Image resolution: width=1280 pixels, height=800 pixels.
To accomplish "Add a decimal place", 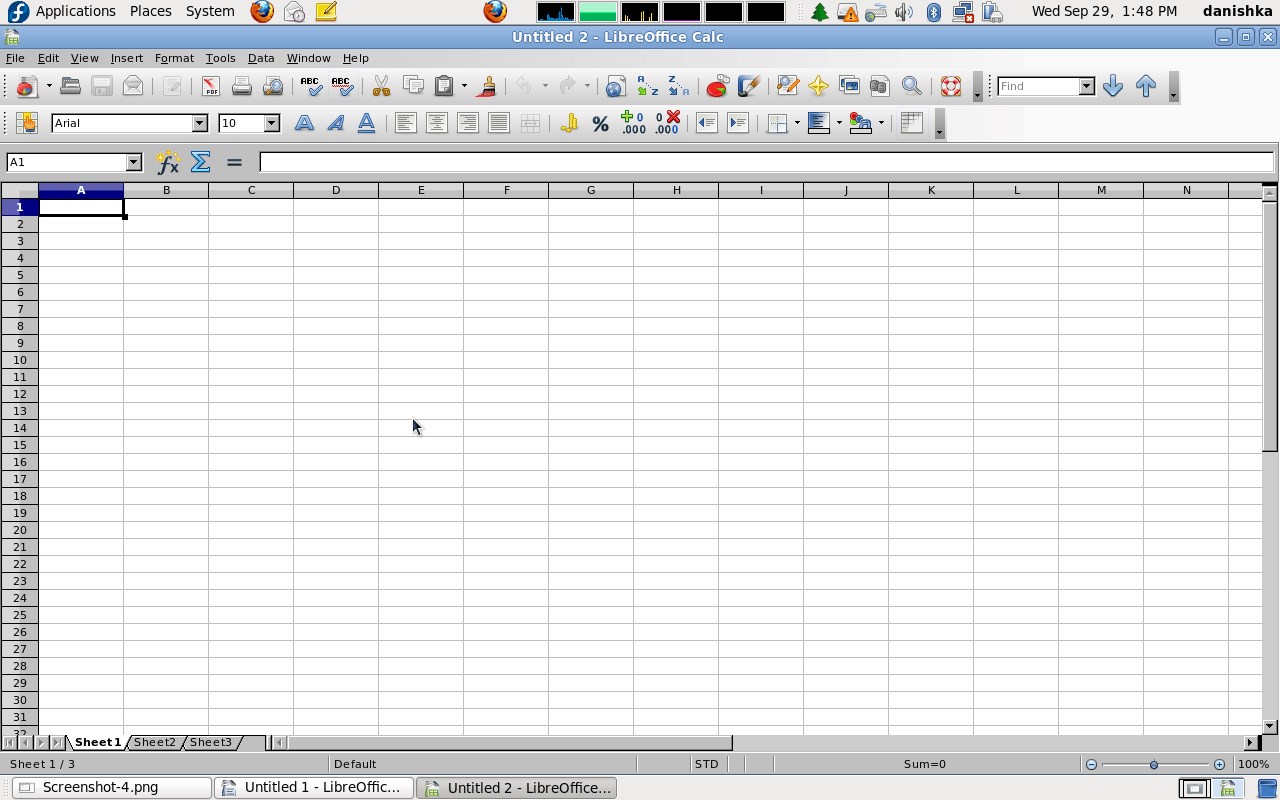I will pos(633,123).
